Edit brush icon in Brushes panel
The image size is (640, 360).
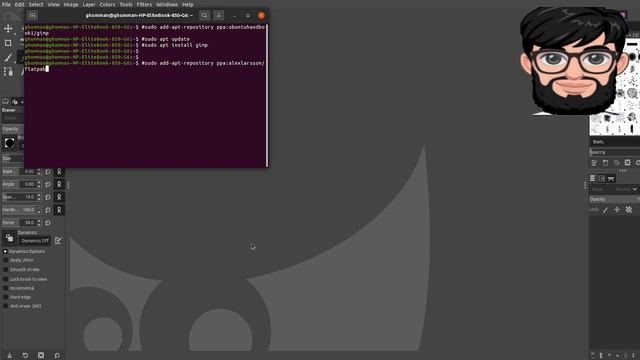594,163
